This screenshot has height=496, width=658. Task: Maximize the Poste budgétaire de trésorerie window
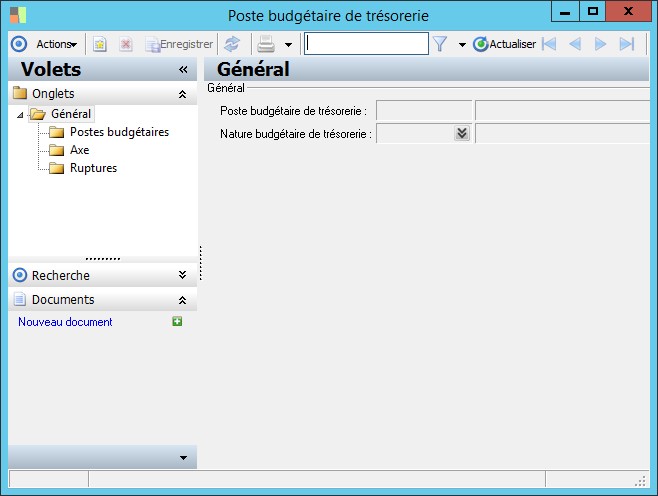coord(593,11)
